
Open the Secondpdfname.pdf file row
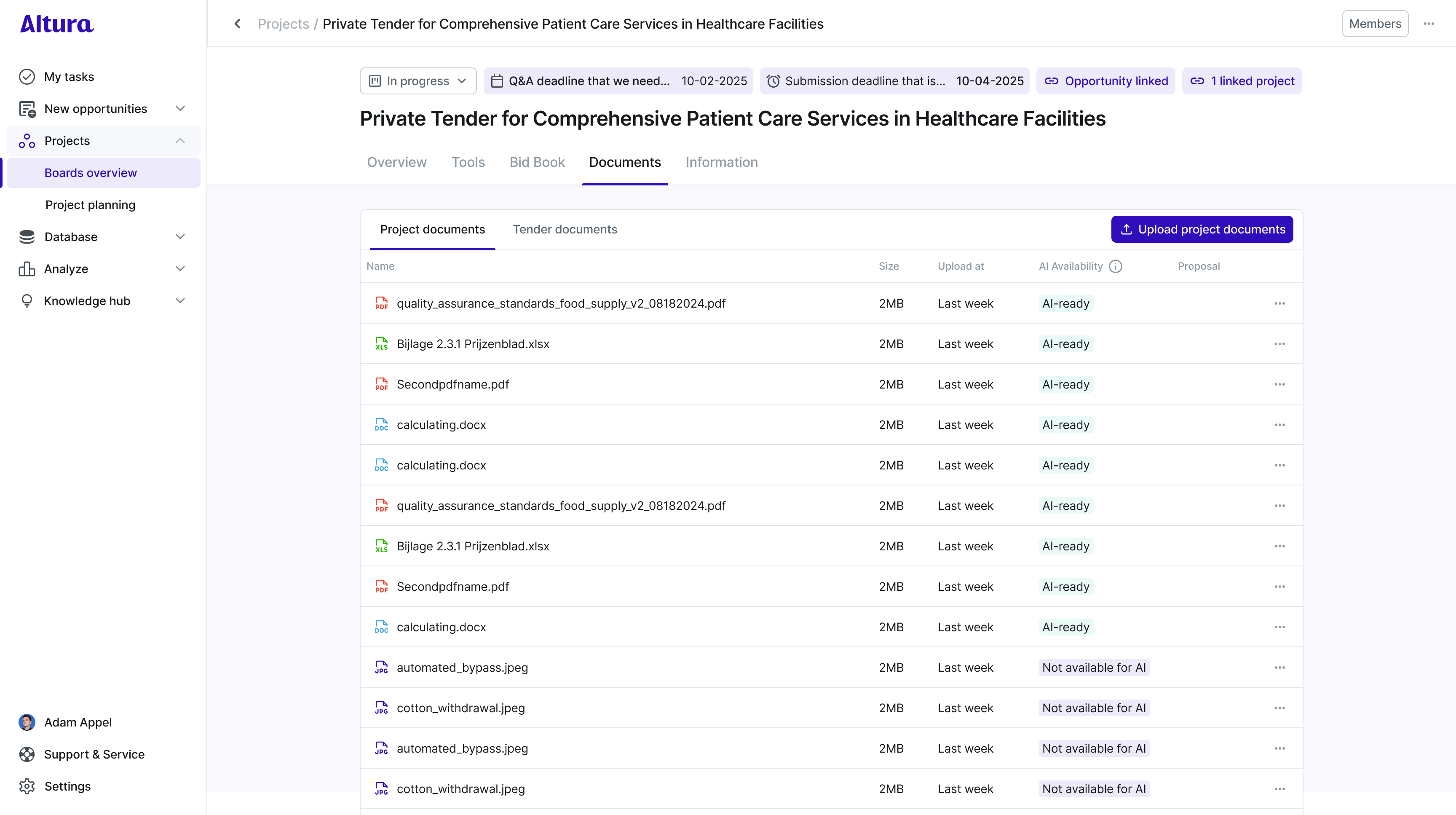(453, 384)
